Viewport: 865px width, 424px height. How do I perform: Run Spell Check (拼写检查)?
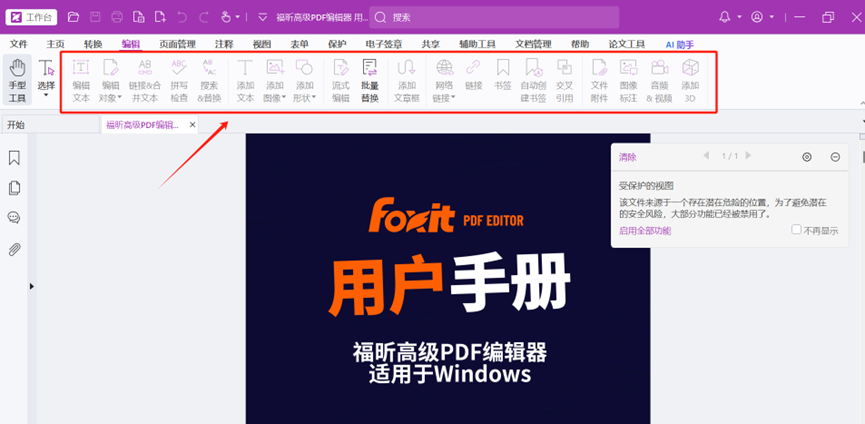(x=179, y=81)
